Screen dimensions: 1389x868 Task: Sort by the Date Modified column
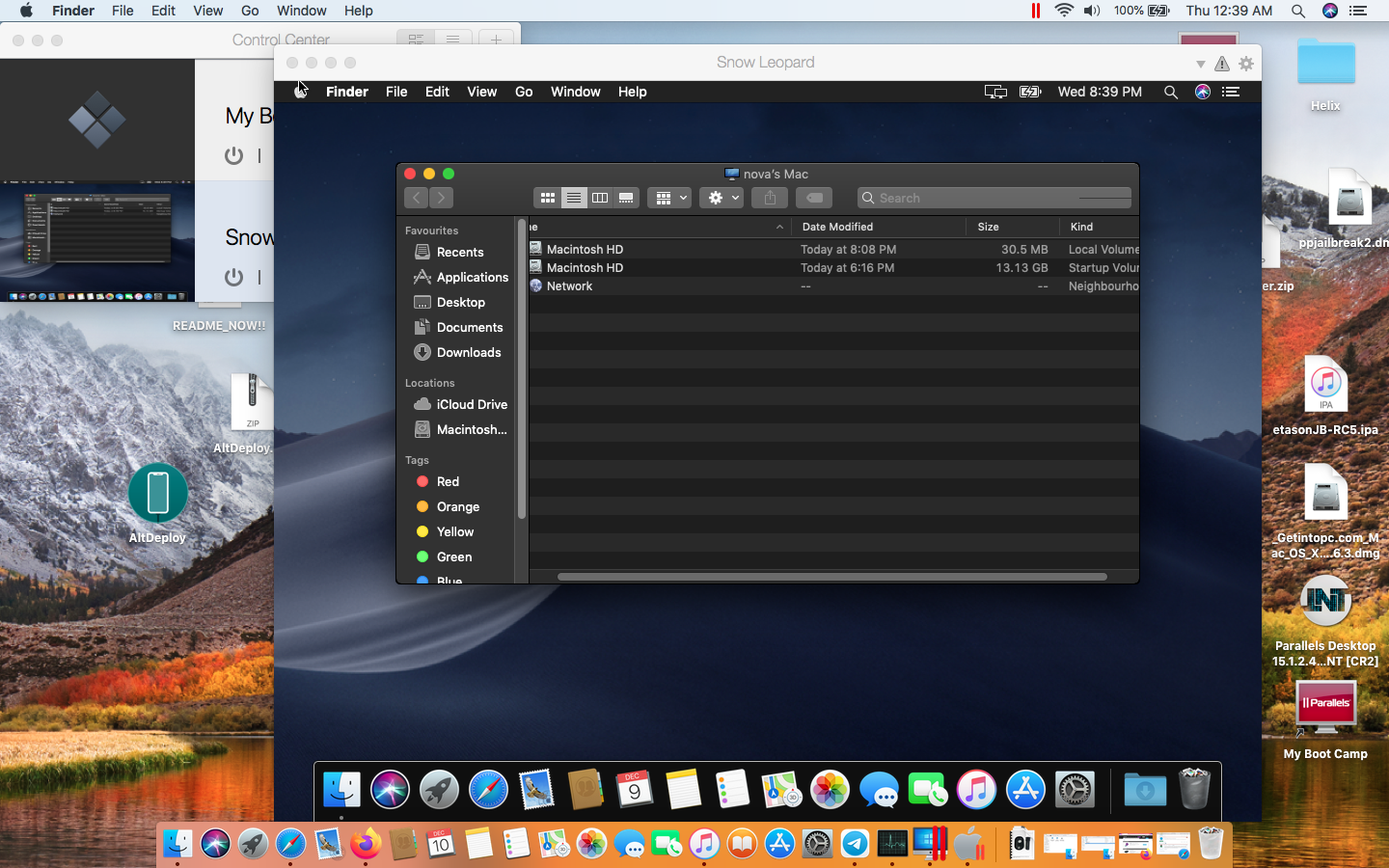(x=879, y=227)
